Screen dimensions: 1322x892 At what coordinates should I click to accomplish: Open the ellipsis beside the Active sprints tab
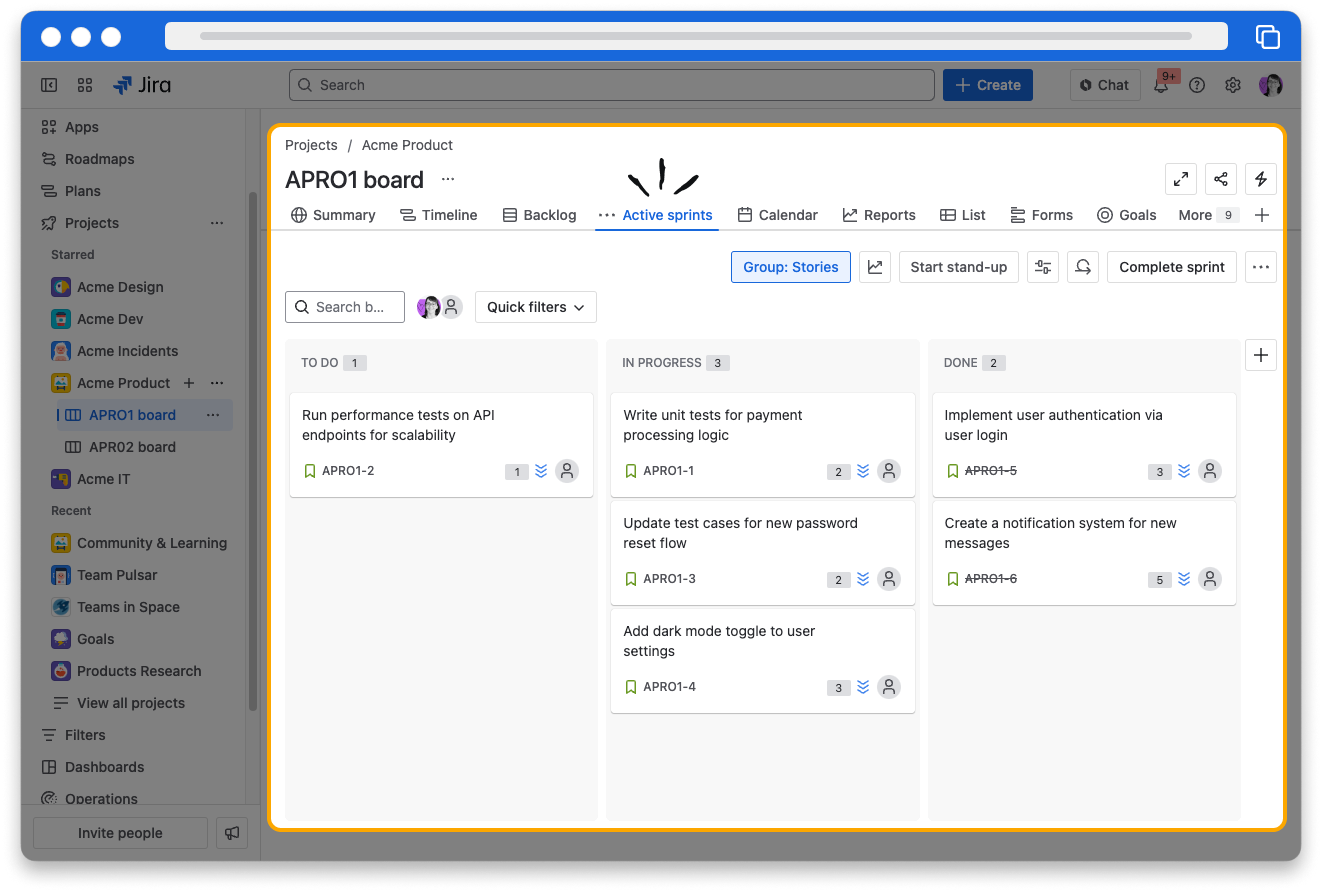(x=607, y=215)
